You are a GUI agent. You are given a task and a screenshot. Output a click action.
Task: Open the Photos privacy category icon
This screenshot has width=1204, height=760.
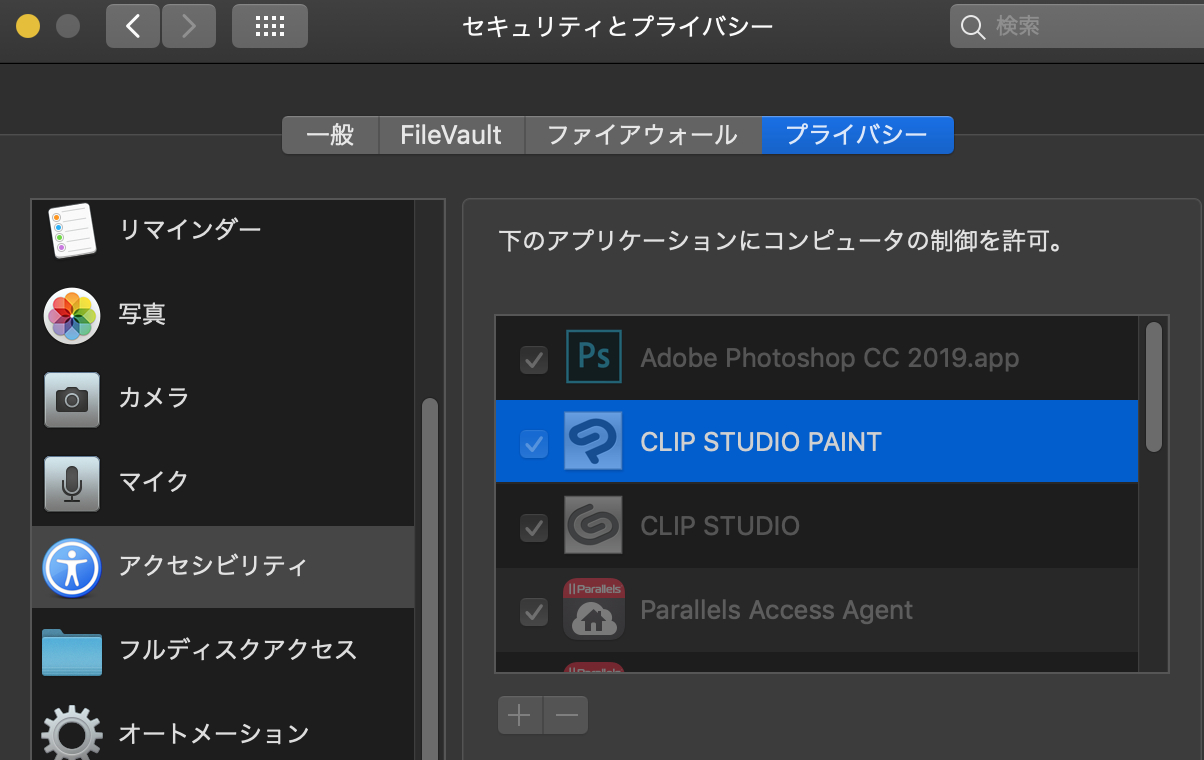pyautogui.click(x=72, y=315)
